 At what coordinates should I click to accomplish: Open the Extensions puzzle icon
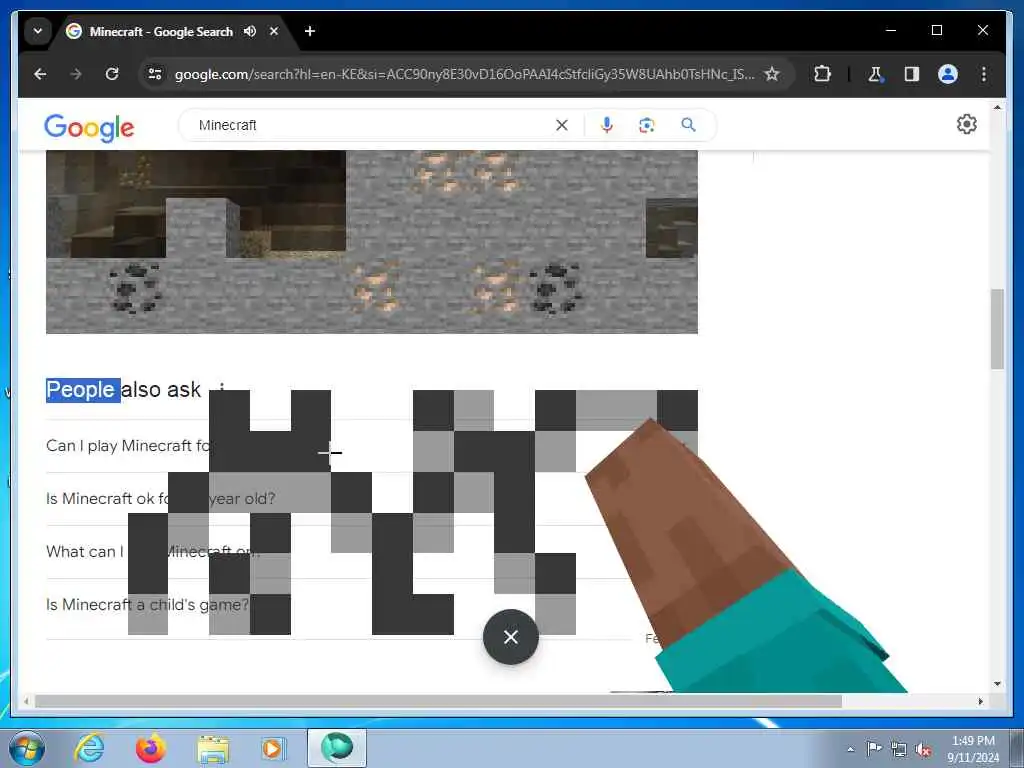point(822,74)
